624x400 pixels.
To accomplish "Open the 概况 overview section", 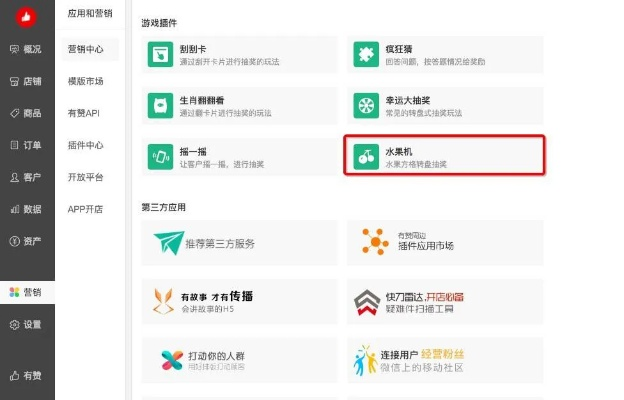I will (x=26, y=49).
